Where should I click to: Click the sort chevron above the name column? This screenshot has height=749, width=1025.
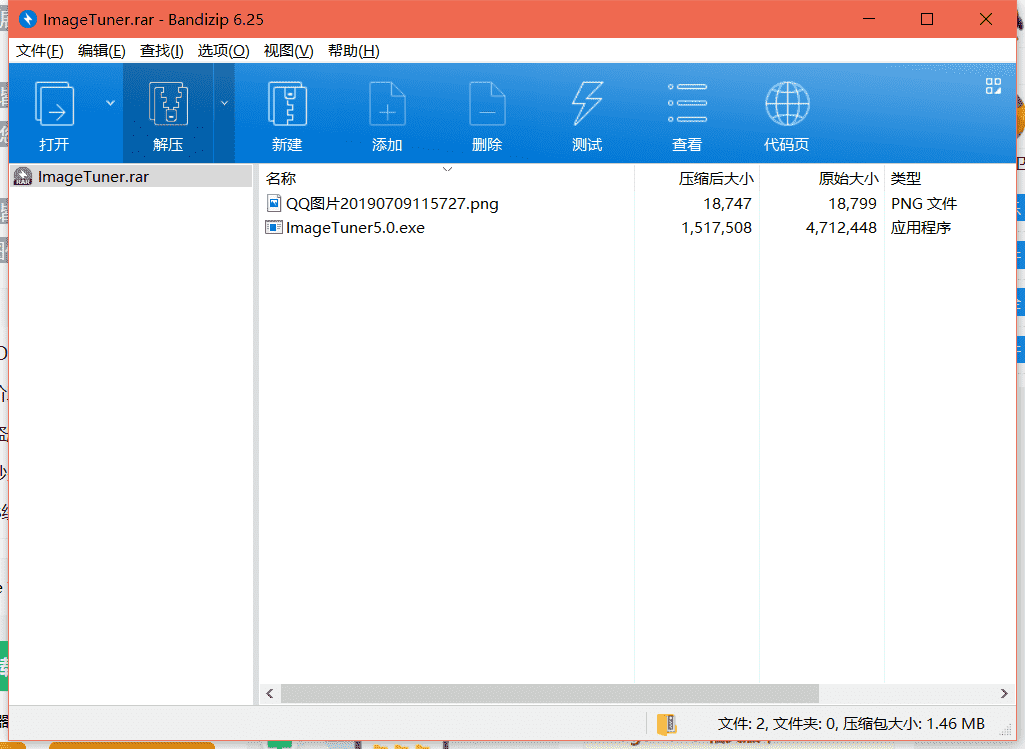click(x=447, y=169)
